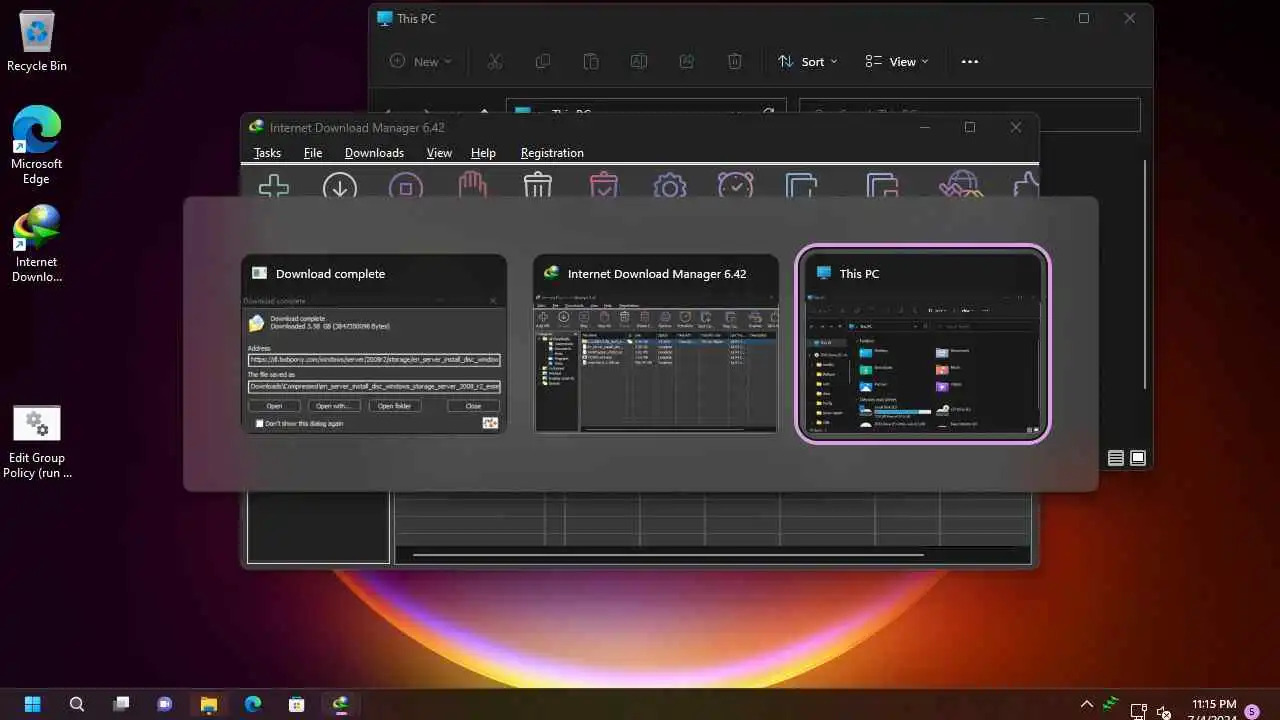Switch to large thumbnails view in This PC window
This screenshot has height=720, width=1280.
tap(1138, 458)
